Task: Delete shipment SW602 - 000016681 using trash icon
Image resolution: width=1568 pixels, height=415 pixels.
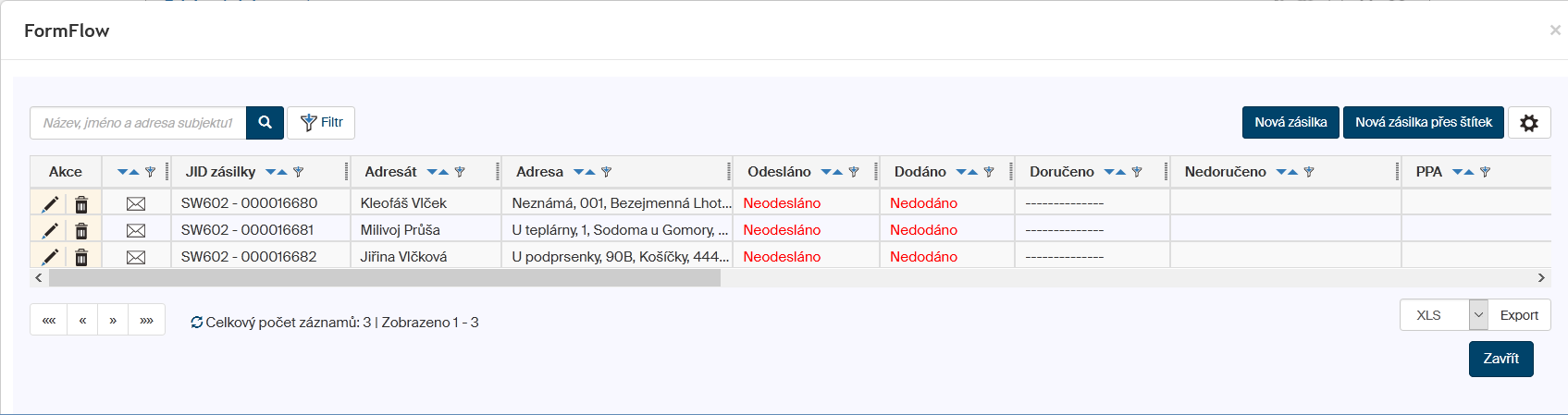Action: [81, 230]
